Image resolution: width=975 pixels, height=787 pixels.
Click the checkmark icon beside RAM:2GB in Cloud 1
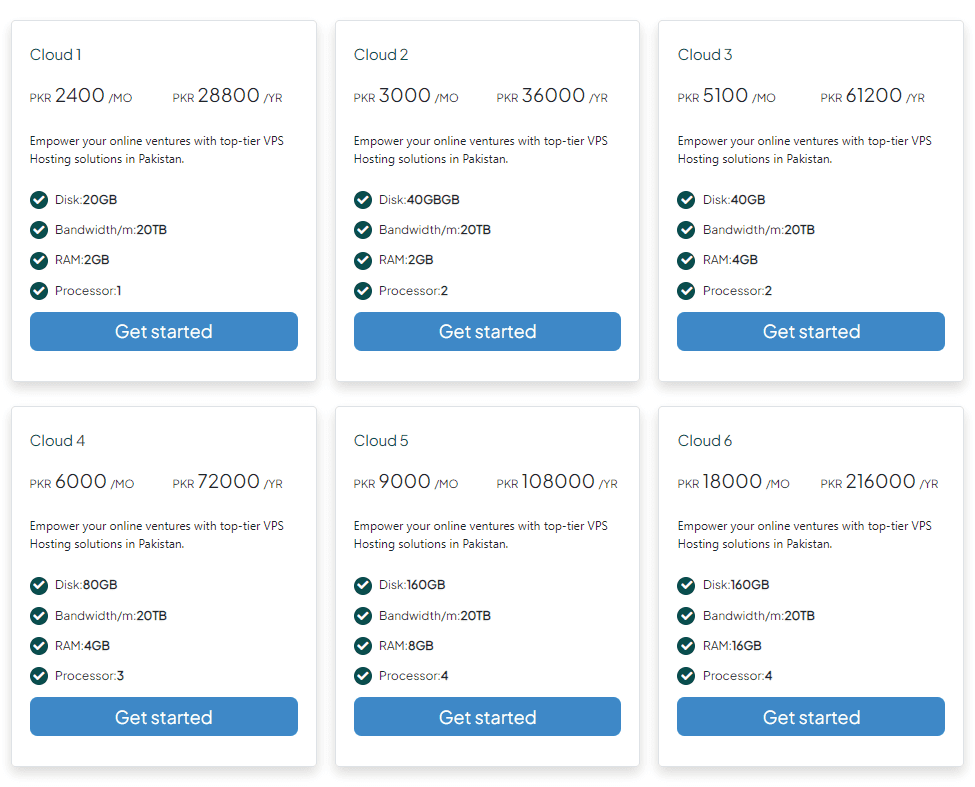pos(39,260)
